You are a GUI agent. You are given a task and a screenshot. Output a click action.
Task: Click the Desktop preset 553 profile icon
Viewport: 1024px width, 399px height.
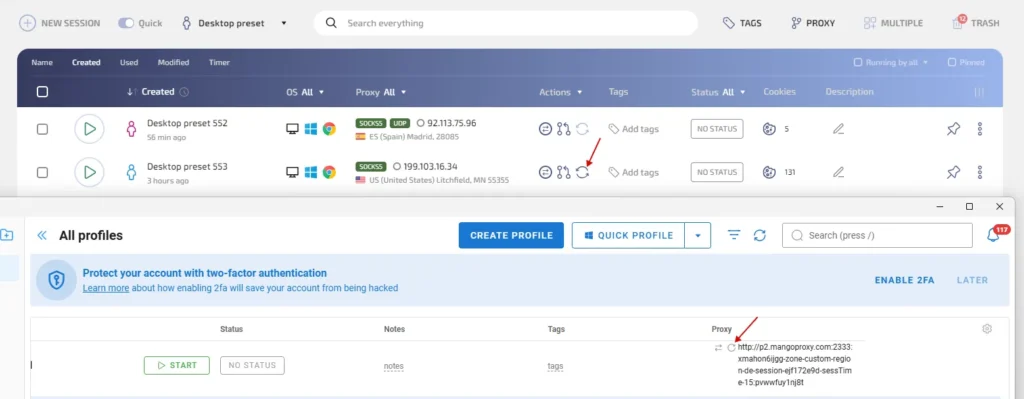click(x=131, y=172)
